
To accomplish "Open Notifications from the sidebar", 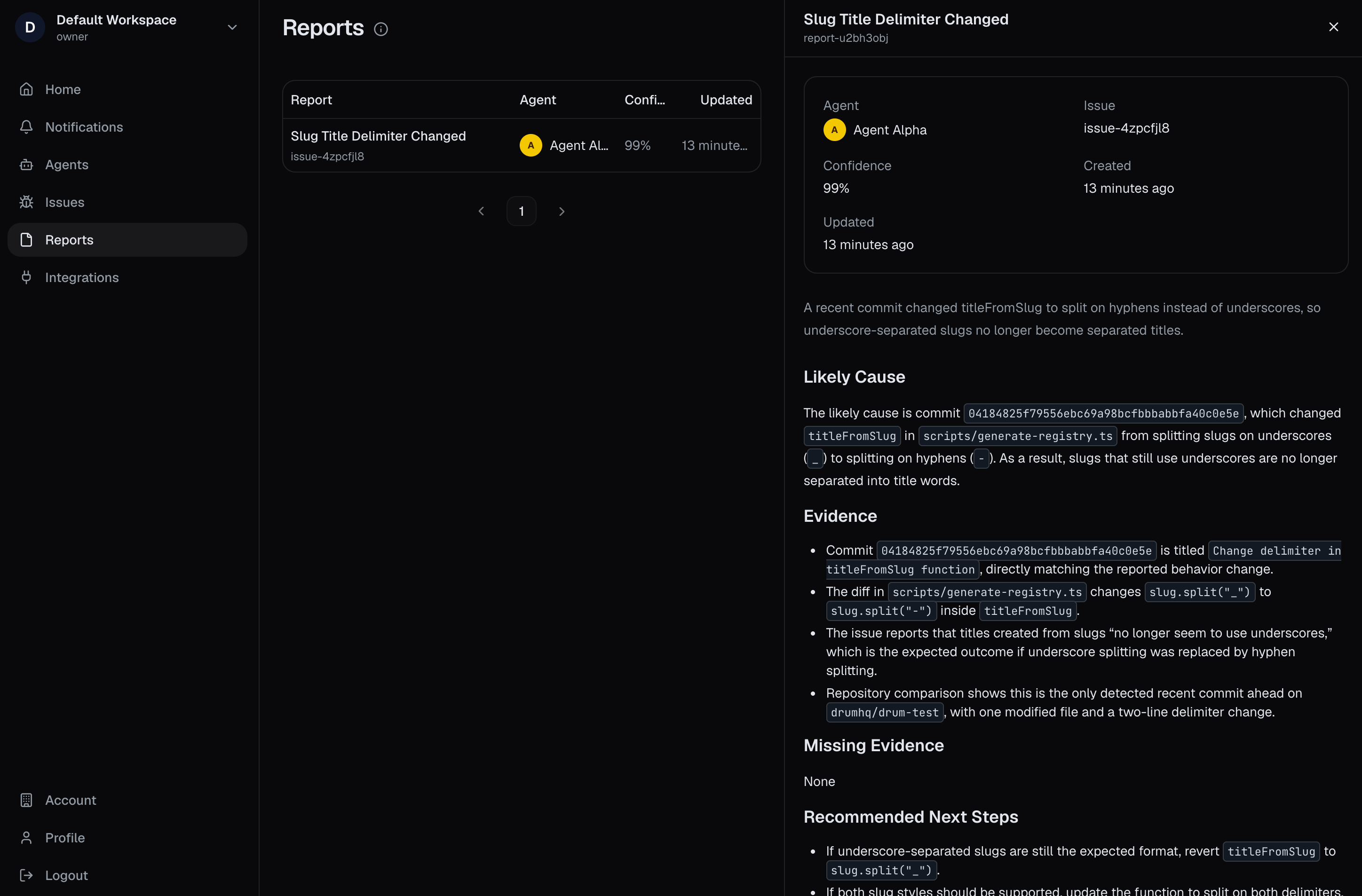I will click(x=127, y=127).
